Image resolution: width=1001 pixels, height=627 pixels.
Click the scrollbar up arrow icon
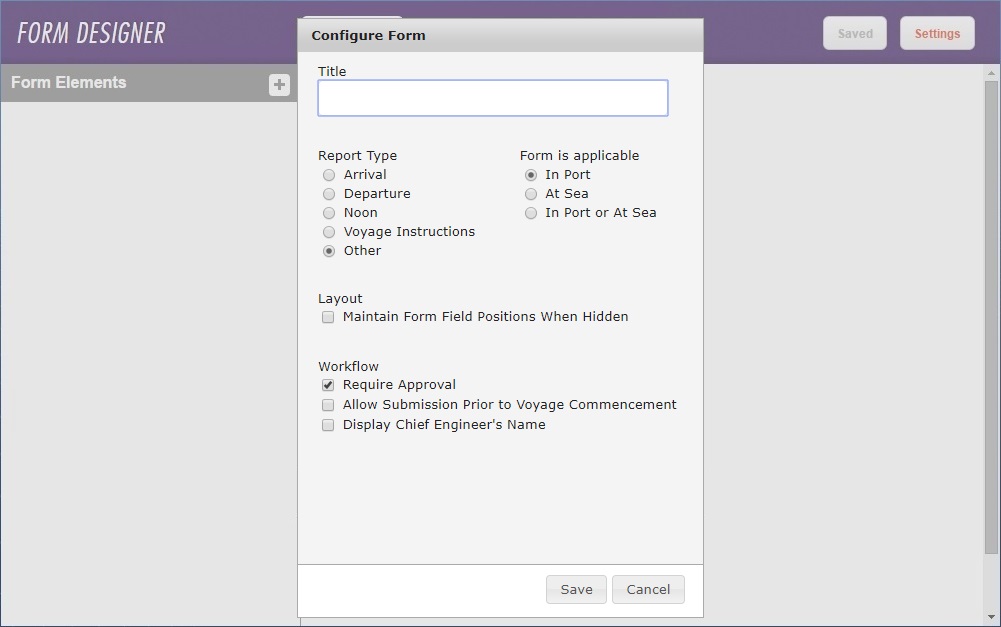991,71
